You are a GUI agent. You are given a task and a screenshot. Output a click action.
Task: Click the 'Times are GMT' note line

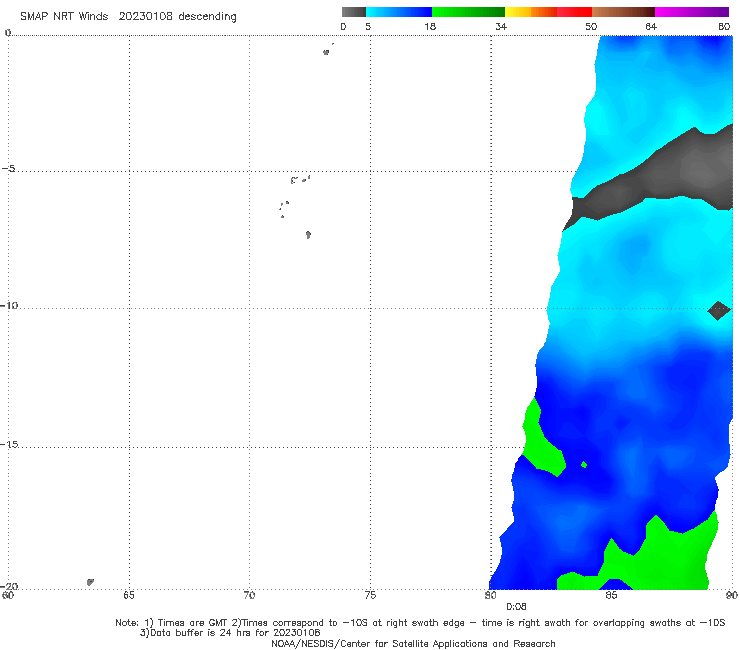click(x=420, y=623)
